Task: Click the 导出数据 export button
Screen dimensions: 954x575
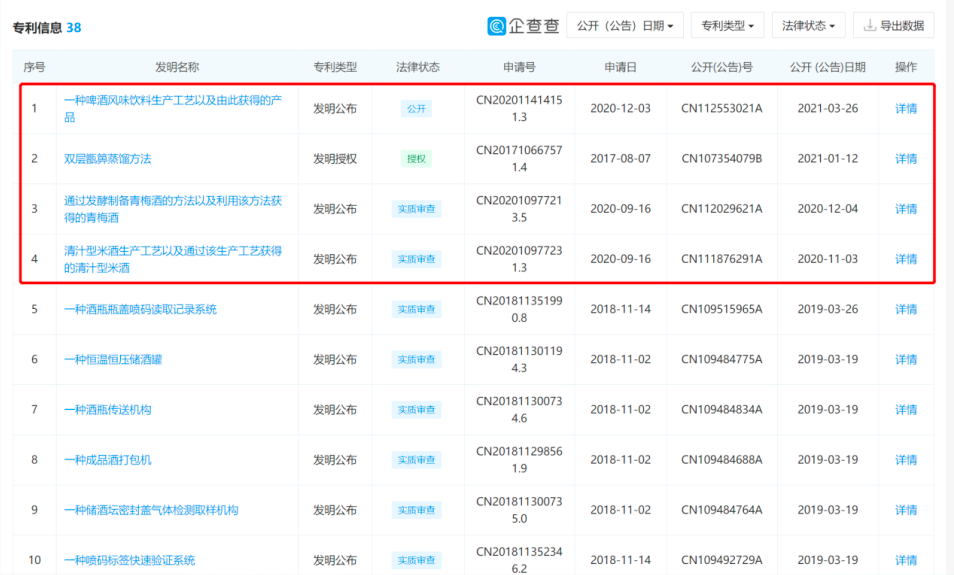Action: (893, 26)
